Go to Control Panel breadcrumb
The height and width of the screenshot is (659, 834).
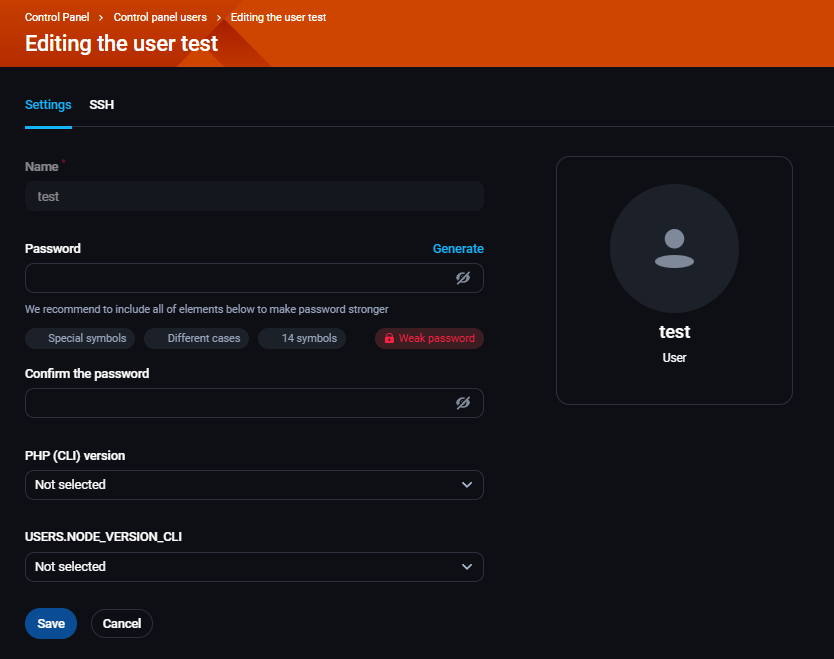click(57, 17)
